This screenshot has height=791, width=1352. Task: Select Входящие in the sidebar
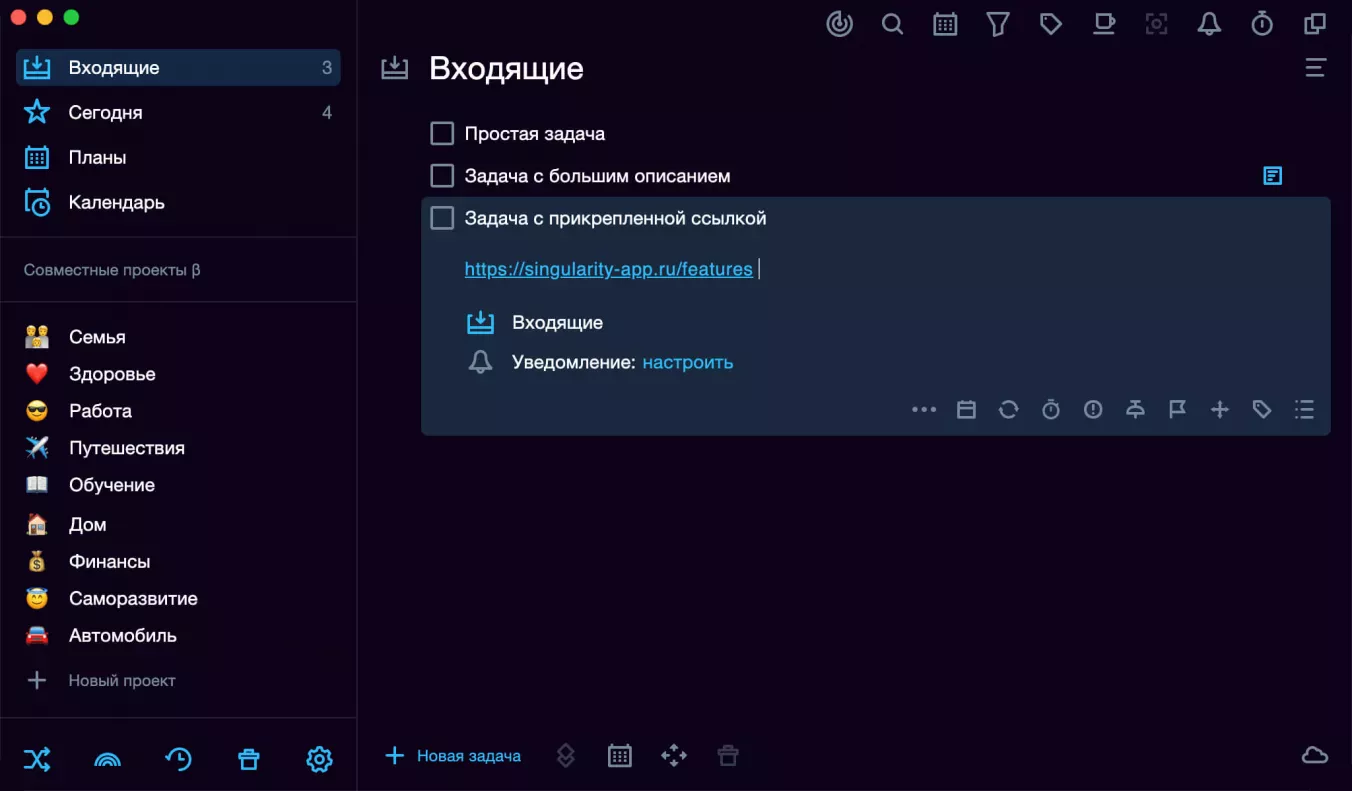click(178, 68)
